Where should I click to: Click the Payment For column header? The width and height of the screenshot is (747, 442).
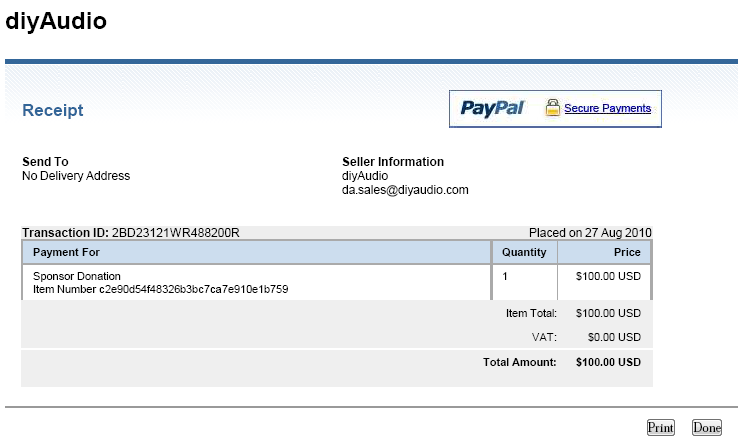point(66,252)
